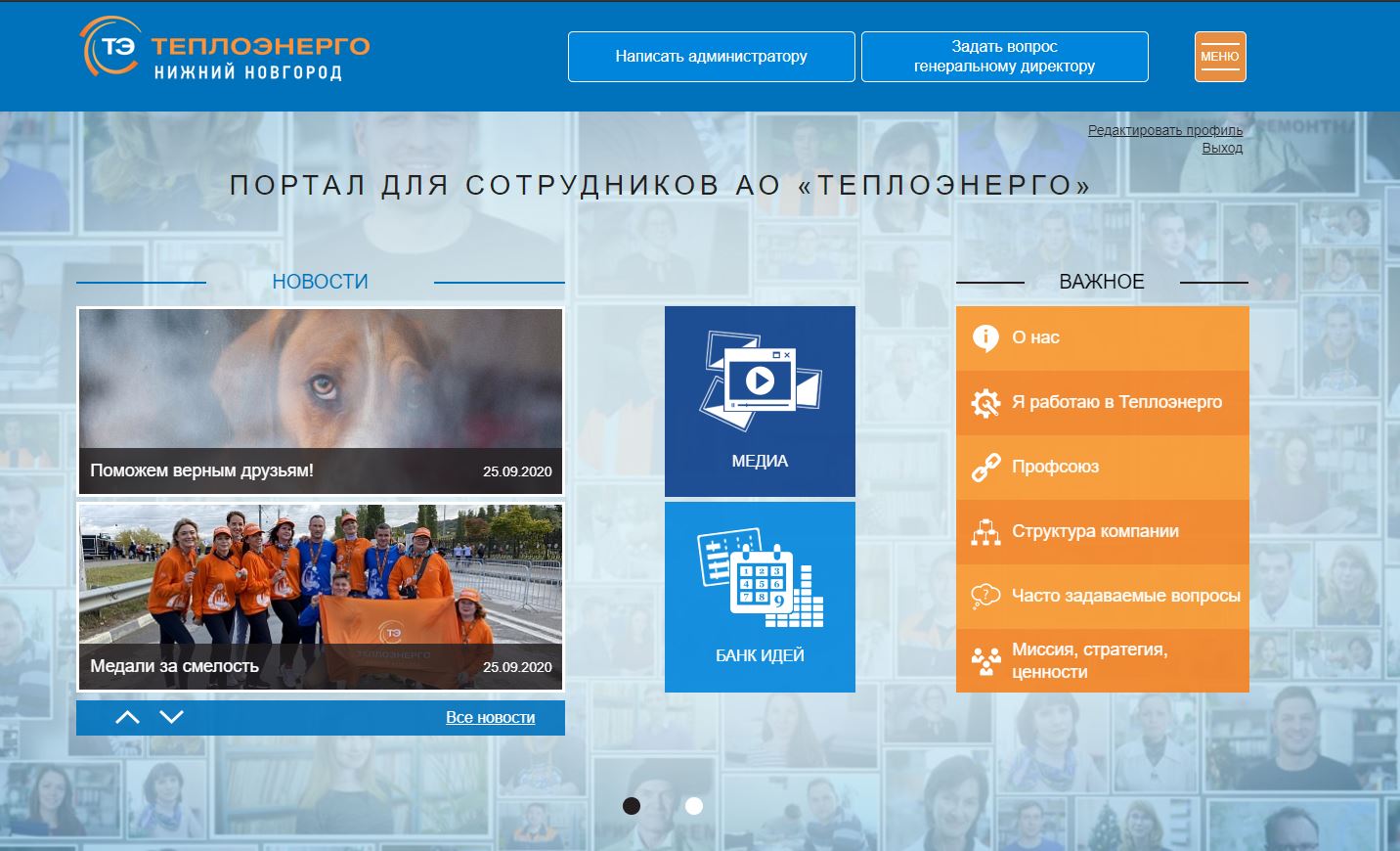Show previous news with up chevron
The height and width of the screenshot is (851, 1400).
click(x=127, y=717)
